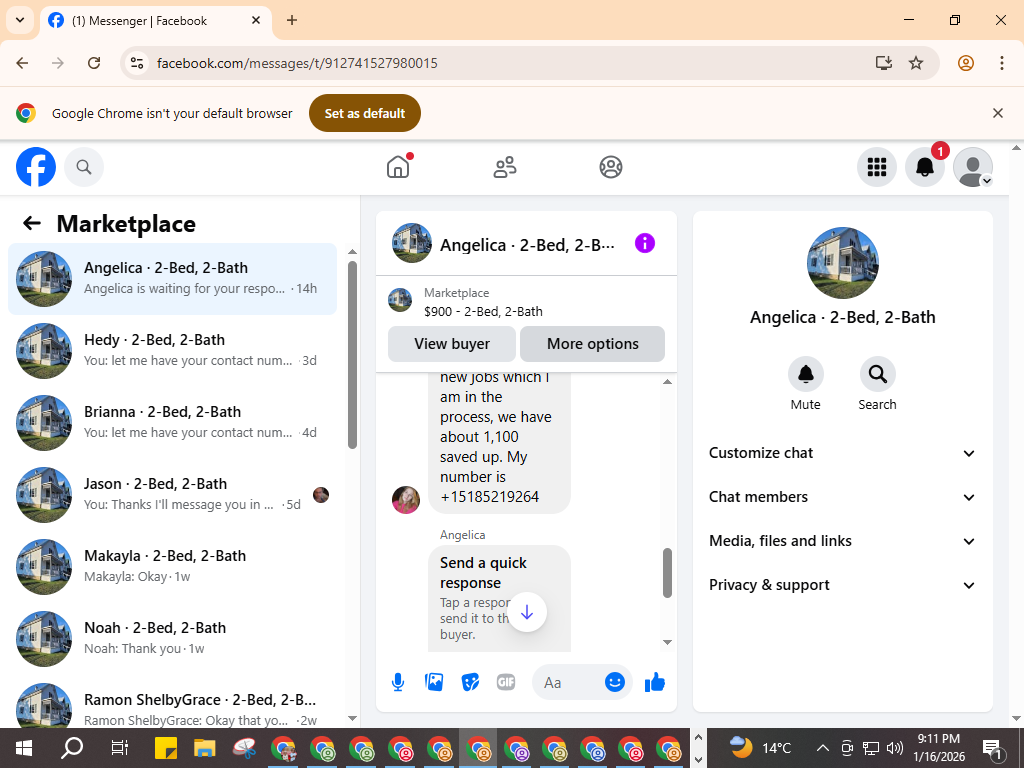Open Angelica 2-Bed, 2-Bath conversation
The image size is (1024, 768).
click(172, 279)
